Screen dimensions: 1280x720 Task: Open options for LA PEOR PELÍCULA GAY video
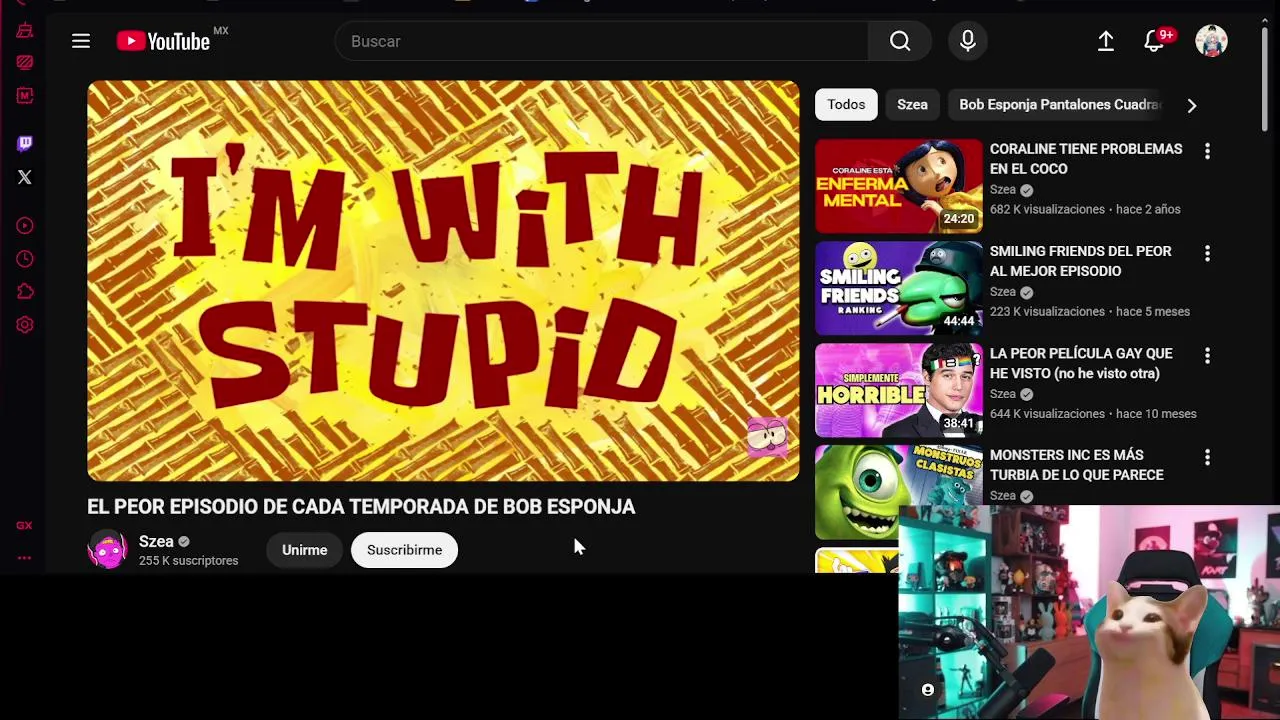[x=1207, y=355]
